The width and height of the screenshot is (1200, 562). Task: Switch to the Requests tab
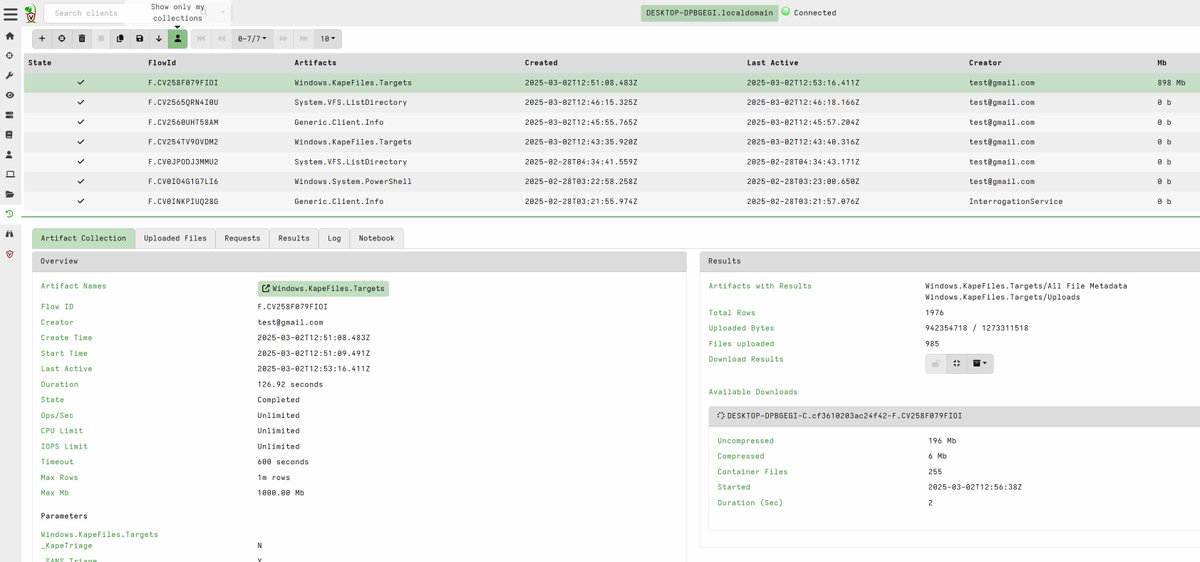242,238
